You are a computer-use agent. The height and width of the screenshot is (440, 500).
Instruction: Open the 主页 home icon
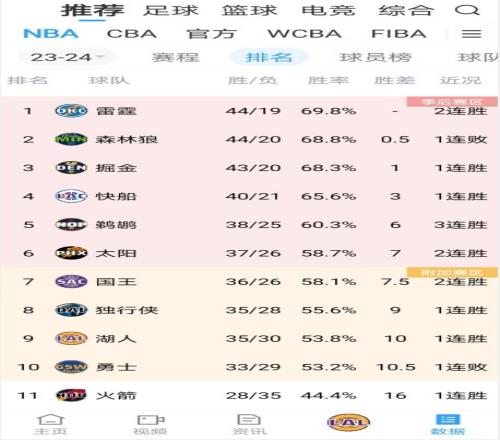point(51,419)
